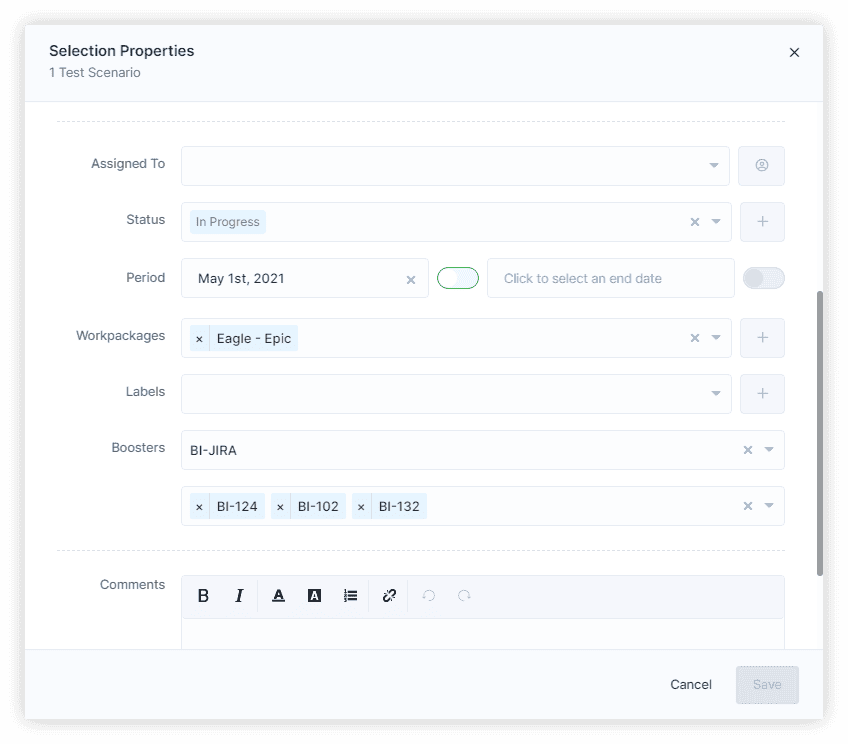Image resolution: width=848 pixels, height=744 pixels.
Task: Click the May 1st, 2021 start date field
Action: pos(304,278)
